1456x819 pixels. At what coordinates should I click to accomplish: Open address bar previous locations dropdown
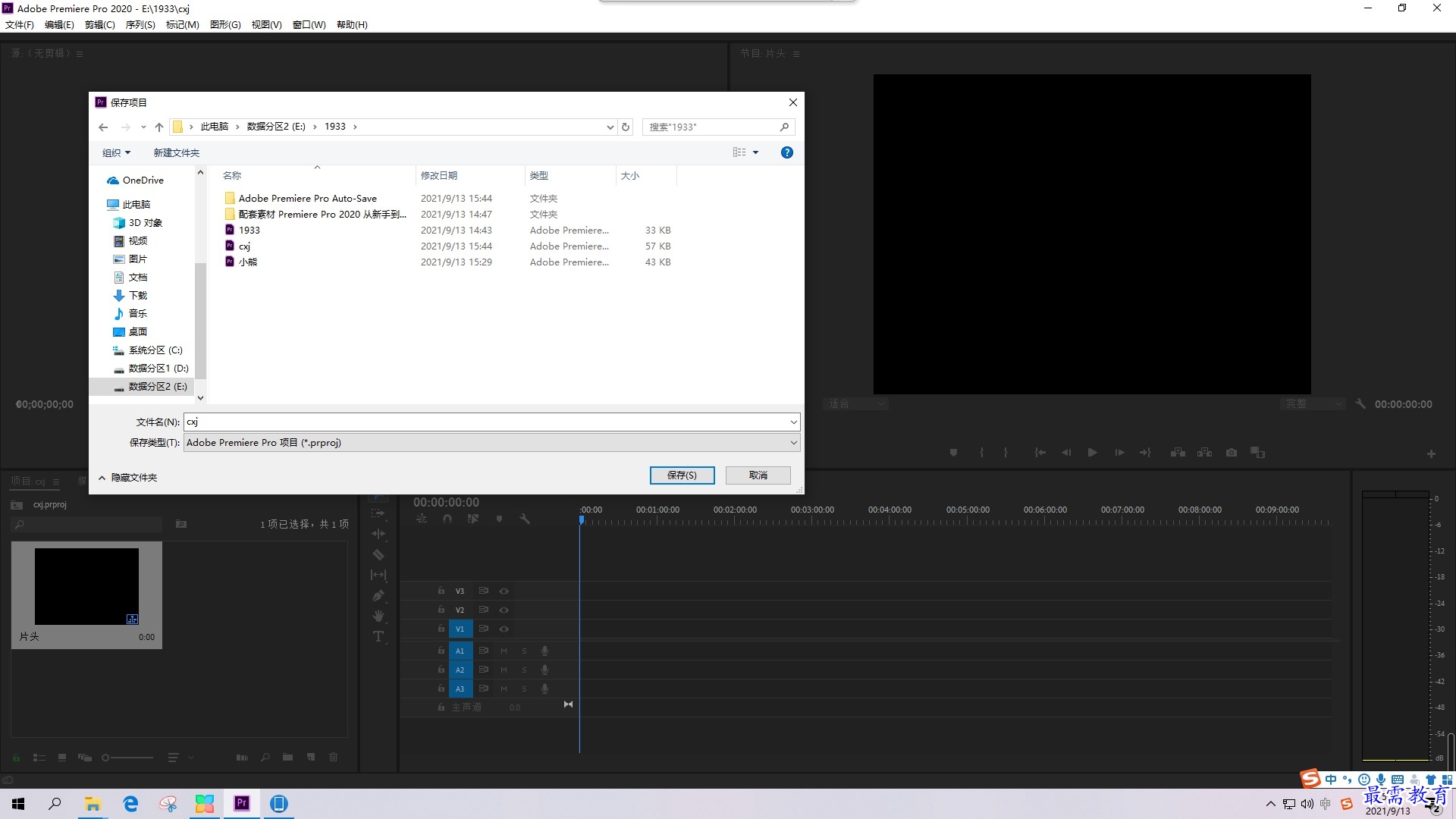[x=610, y=127]
